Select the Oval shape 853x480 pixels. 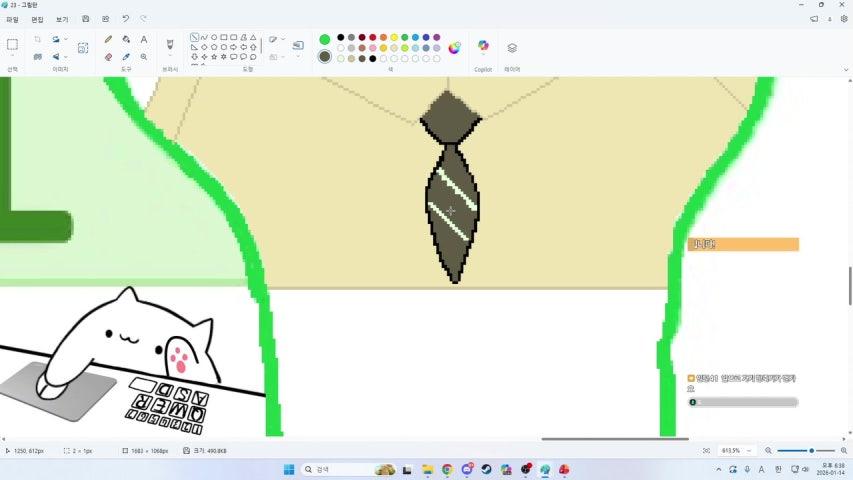pos(214,38)
